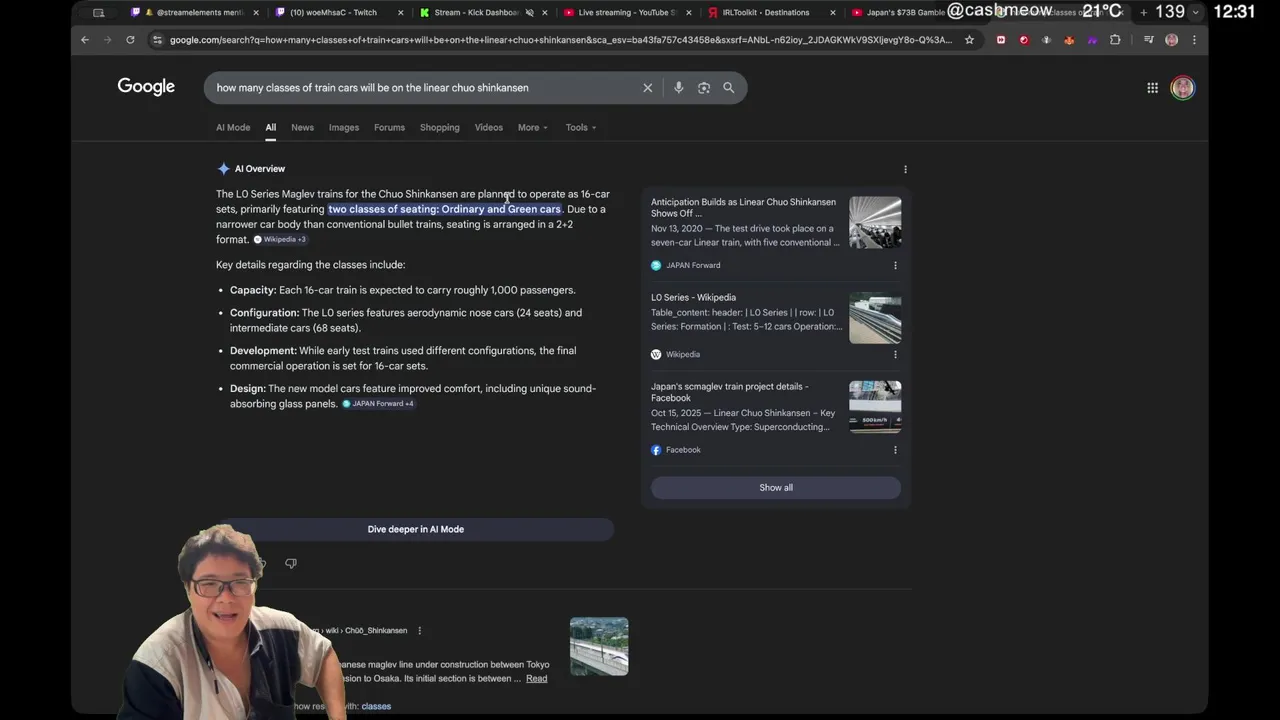The image size is (1280, 720).
Task: Click the Read more link in wiki result
Action: click(x=537, y=679)
